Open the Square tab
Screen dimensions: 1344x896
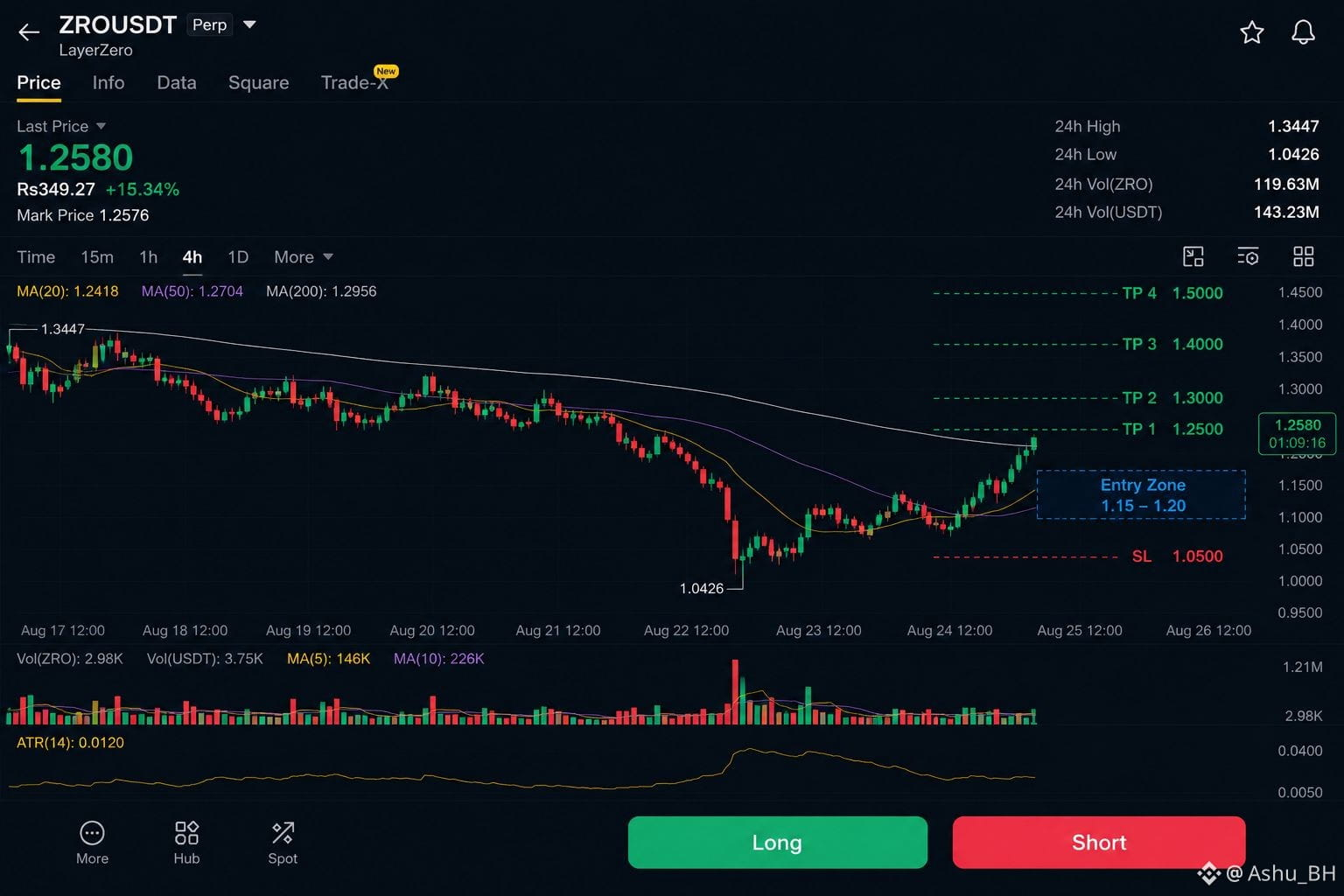(x=258, y=83)
